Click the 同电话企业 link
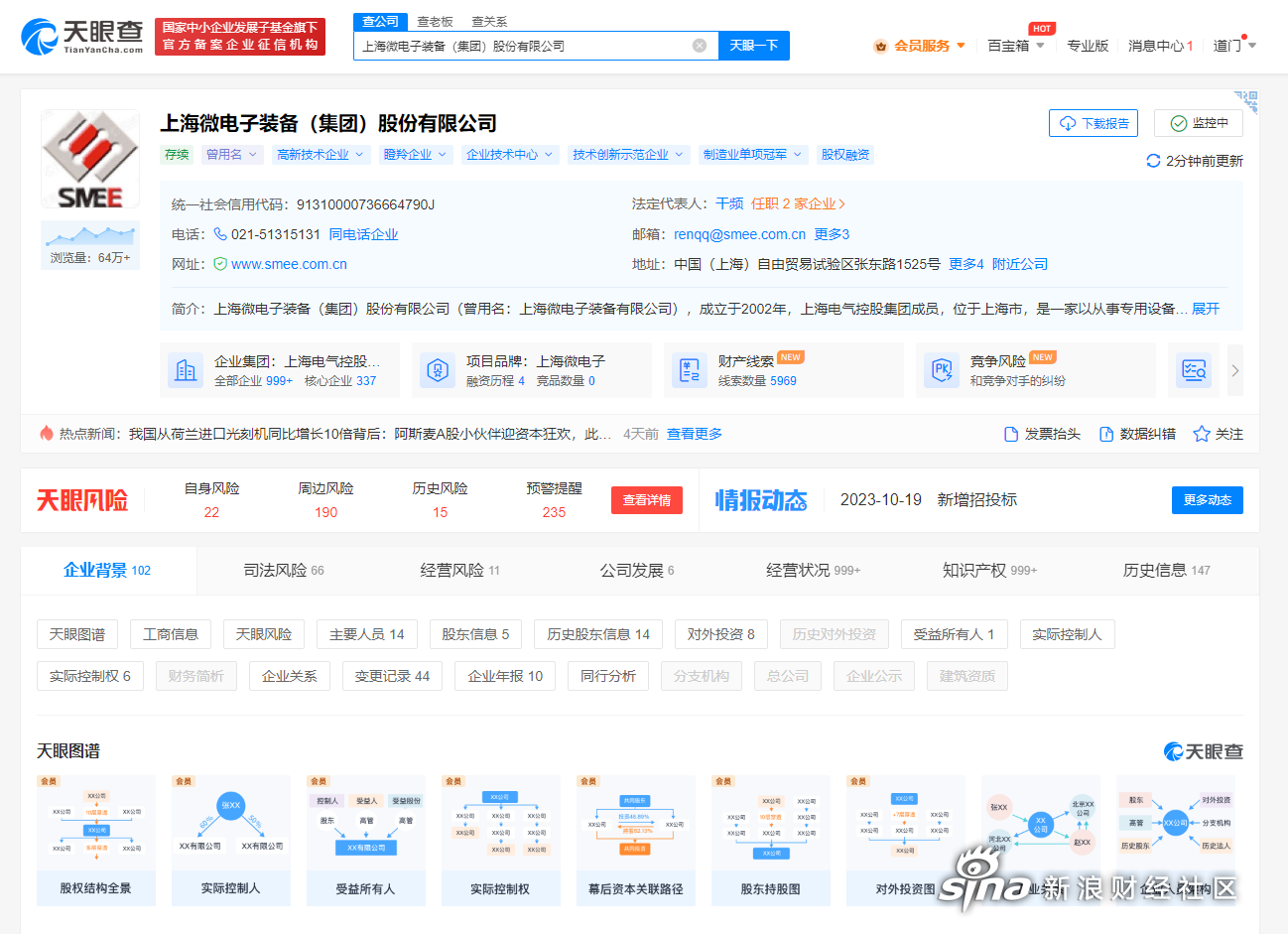 363,234
